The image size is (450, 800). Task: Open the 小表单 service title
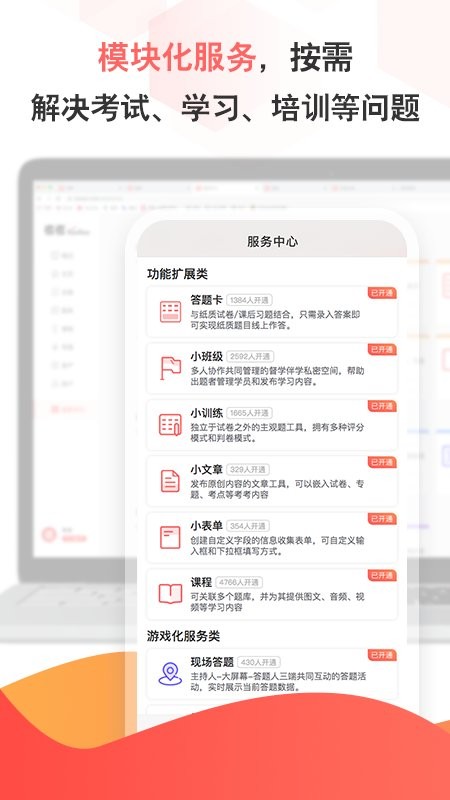click(x=206, y=526)
